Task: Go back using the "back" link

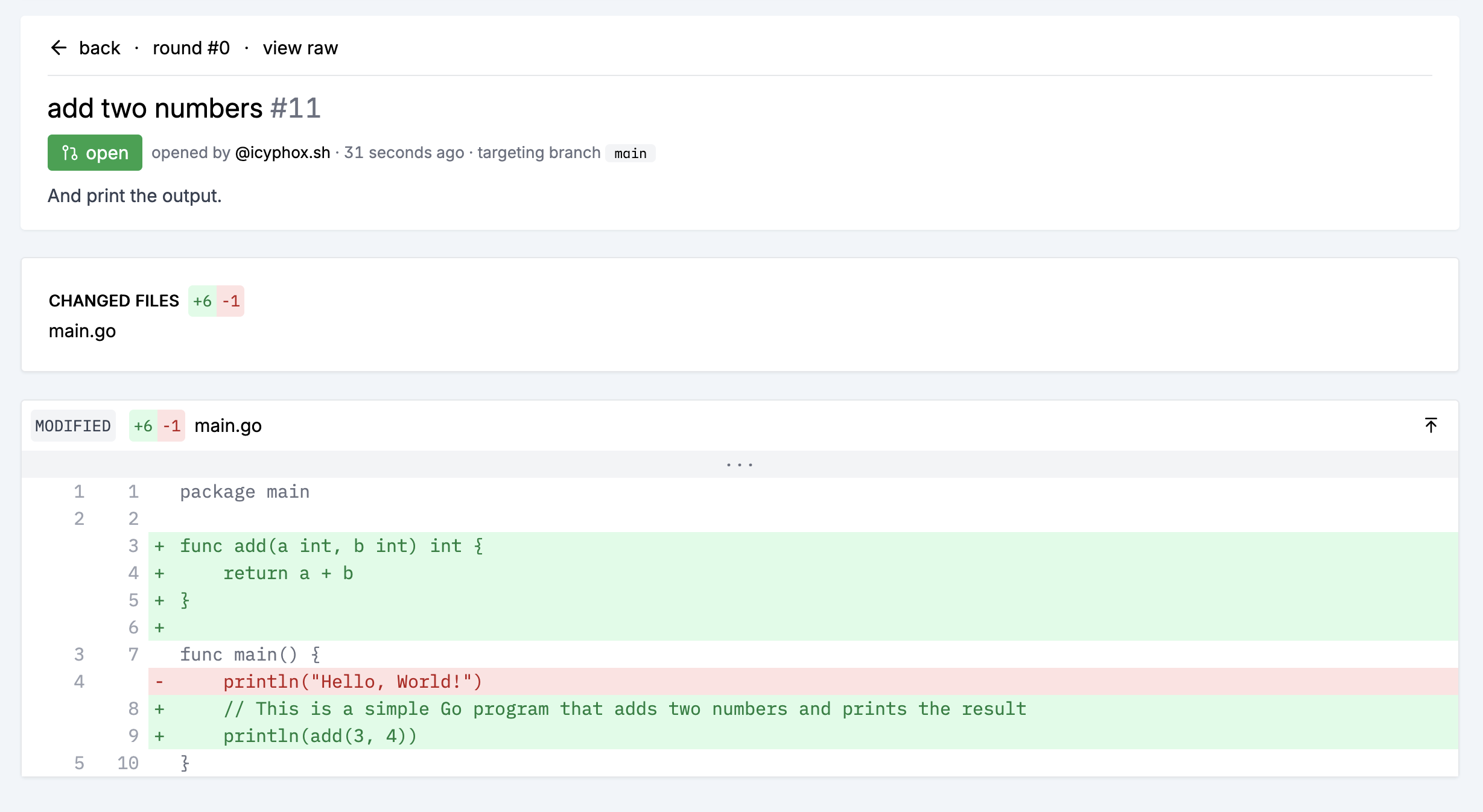Action: point(100,48)
